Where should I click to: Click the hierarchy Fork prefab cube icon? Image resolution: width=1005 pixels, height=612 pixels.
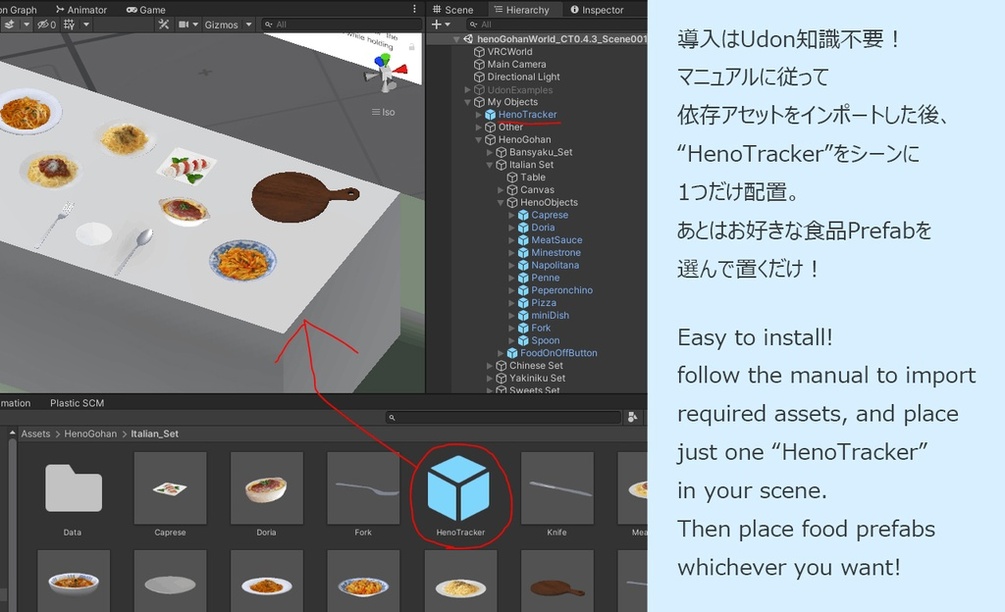523,328
